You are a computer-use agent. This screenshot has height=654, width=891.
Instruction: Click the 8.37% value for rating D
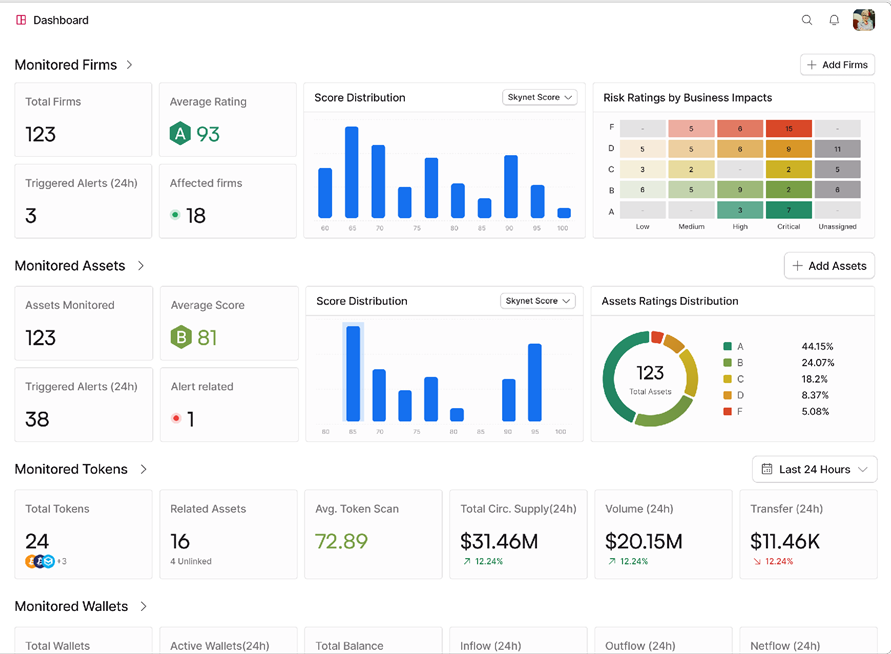[x=815, y=395]
